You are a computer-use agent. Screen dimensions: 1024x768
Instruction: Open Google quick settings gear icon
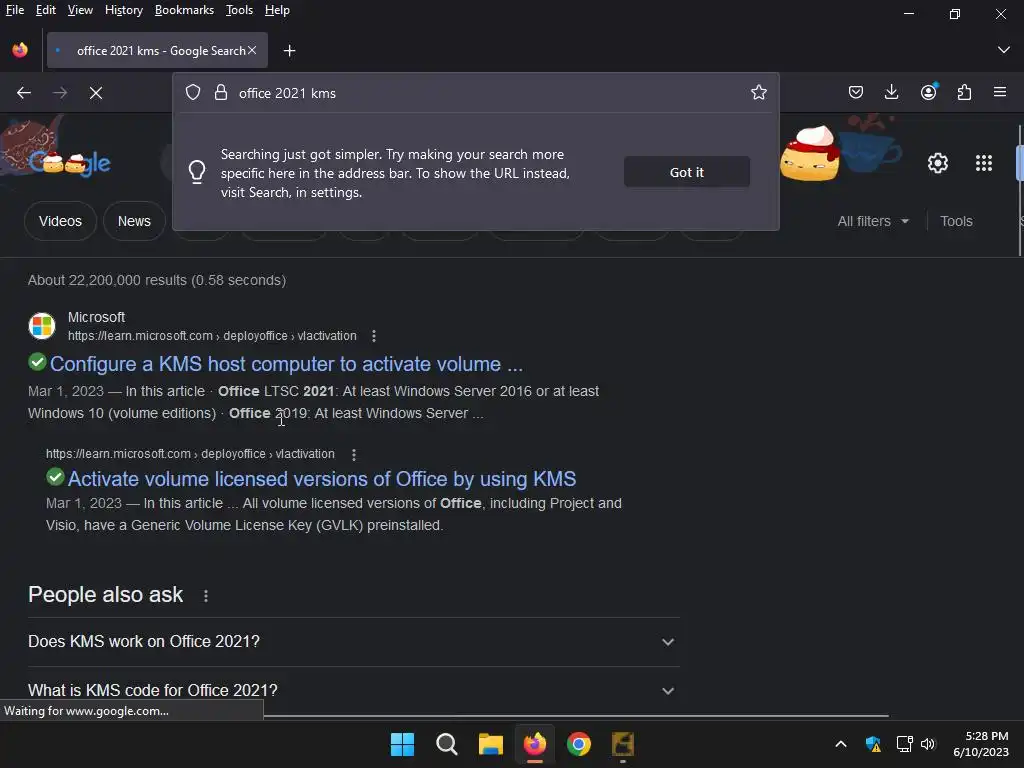(x=938, y=163)
